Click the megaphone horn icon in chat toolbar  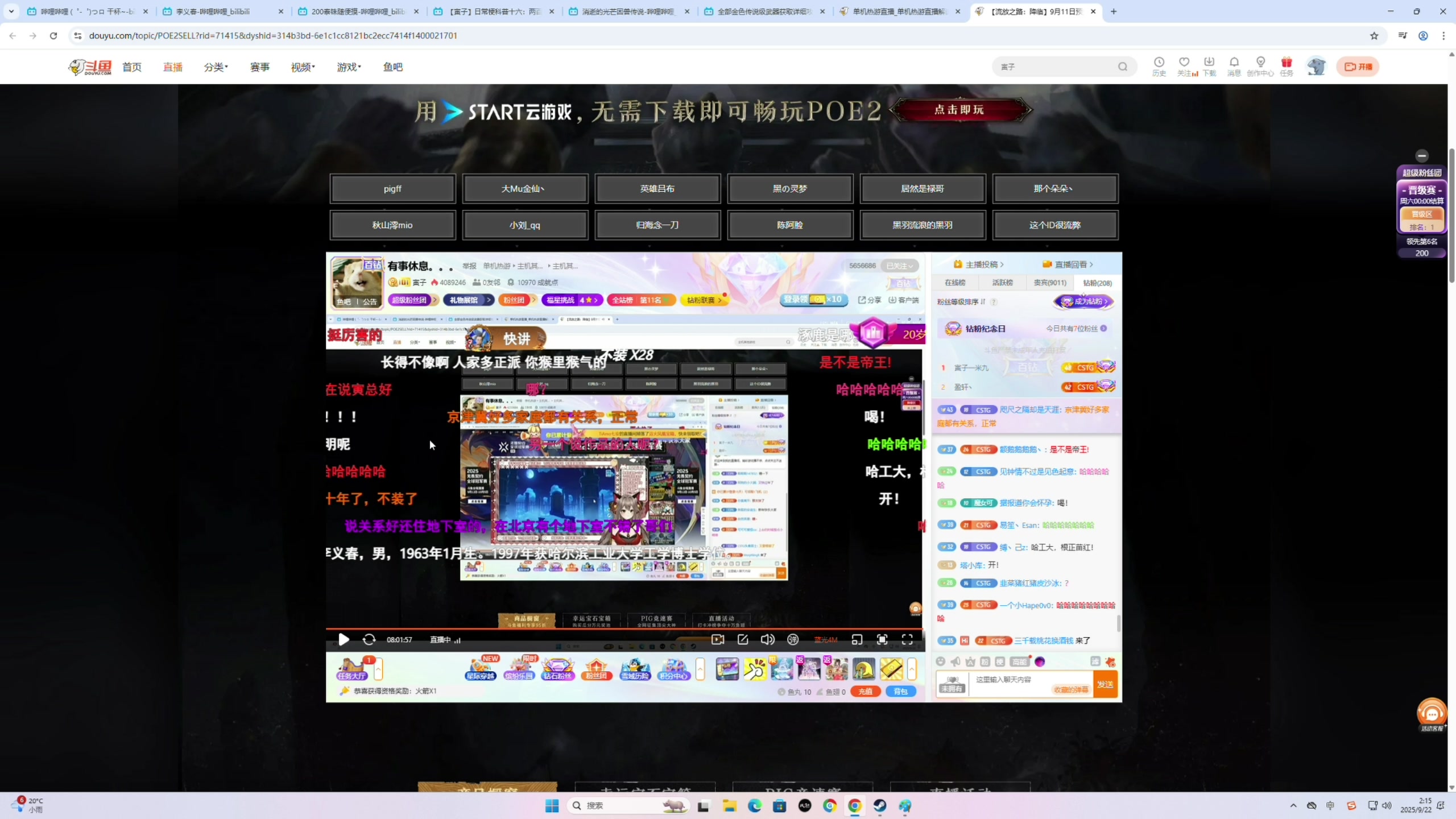[955, 661]
